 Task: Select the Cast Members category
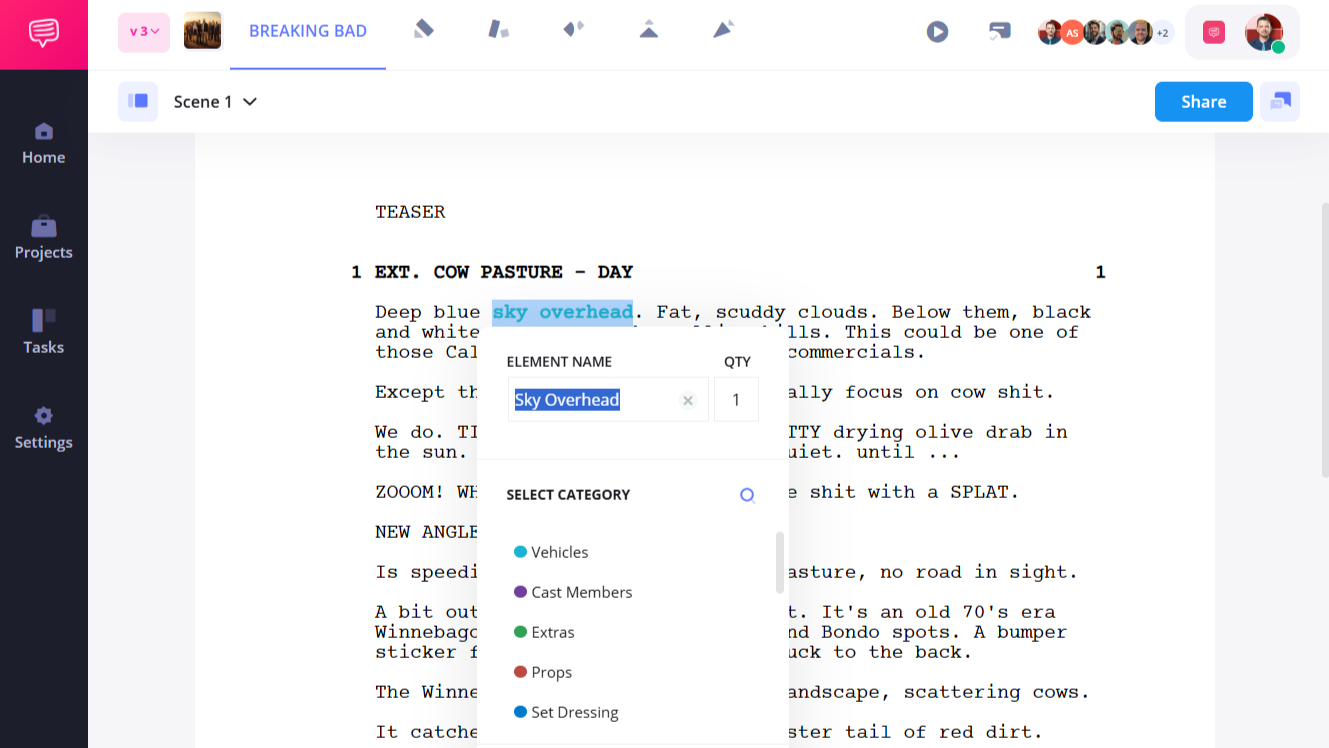[573, 592]
